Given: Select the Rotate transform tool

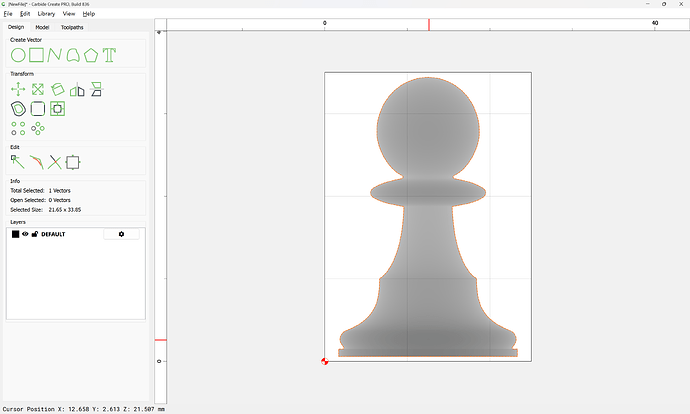Looking at the screenshot, I should [58, 90].
